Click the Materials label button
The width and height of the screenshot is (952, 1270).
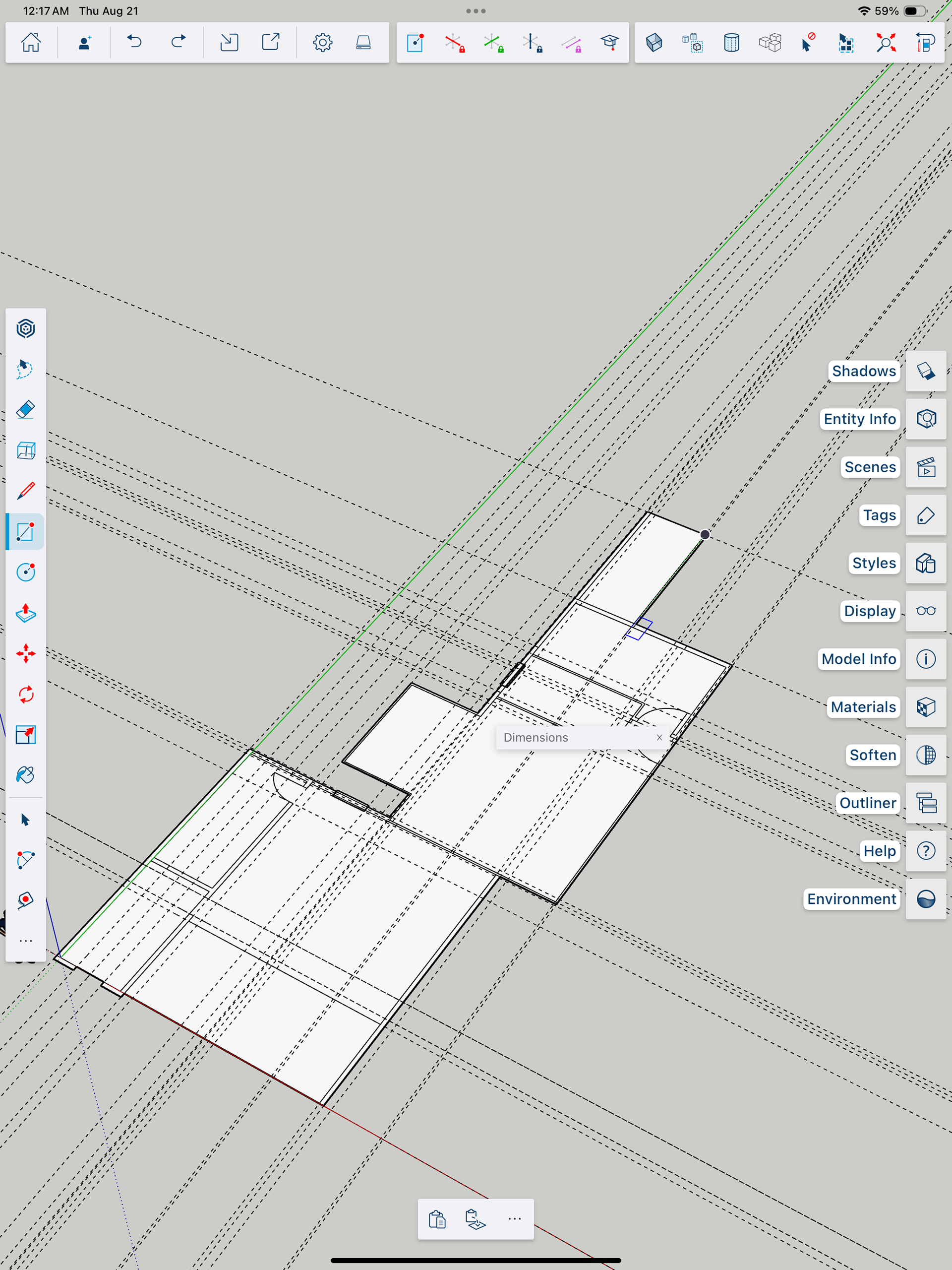(862, 707)
